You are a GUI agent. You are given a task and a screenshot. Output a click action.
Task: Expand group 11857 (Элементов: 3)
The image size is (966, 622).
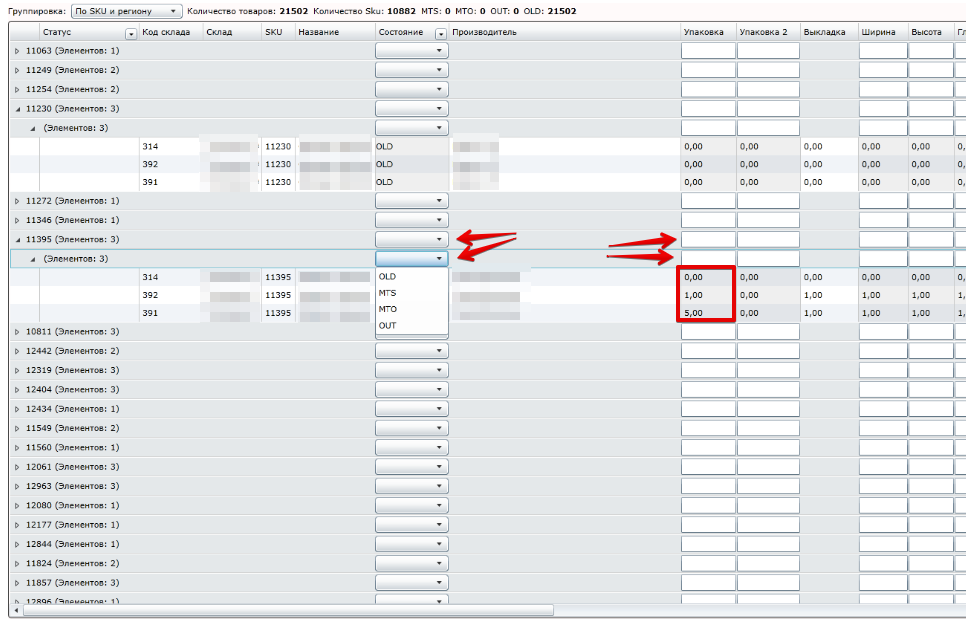coord(17,583)
